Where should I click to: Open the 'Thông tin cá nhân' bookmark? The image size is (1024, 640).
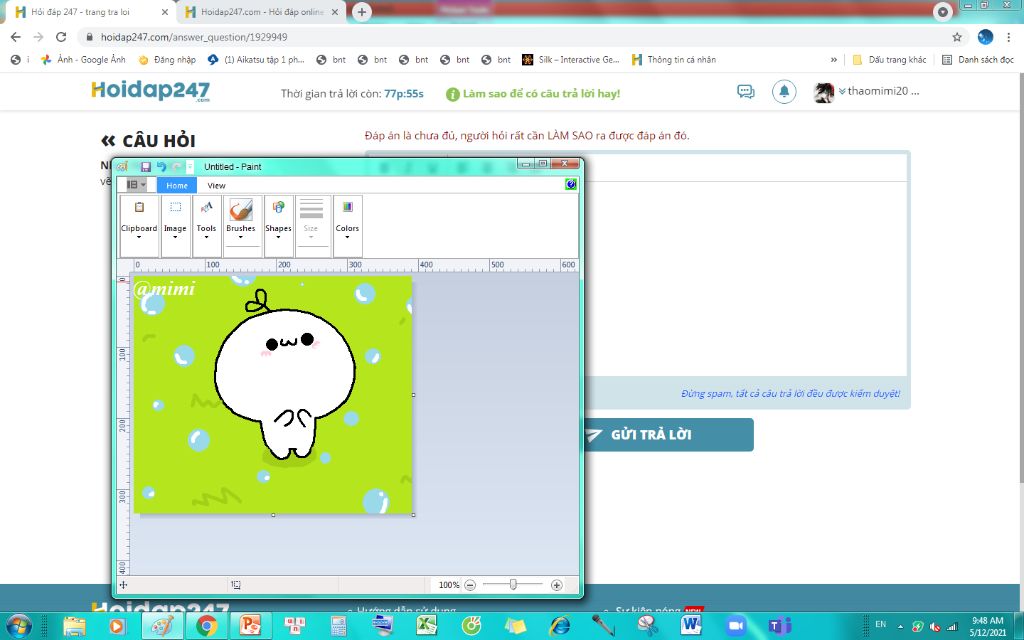674,59
